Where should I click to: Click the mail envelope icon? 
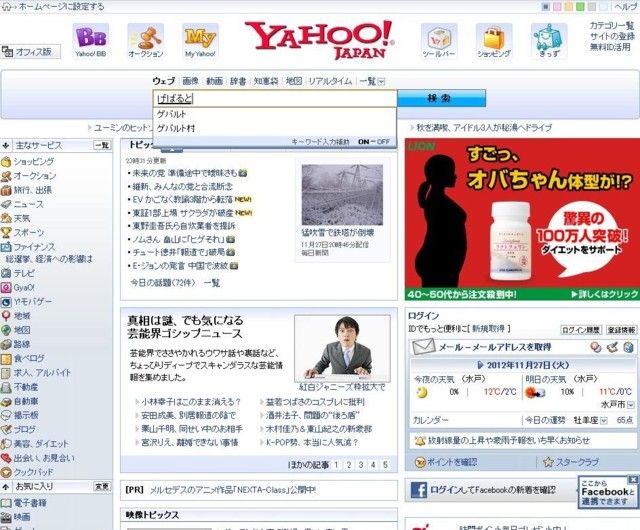click(423, 347)
